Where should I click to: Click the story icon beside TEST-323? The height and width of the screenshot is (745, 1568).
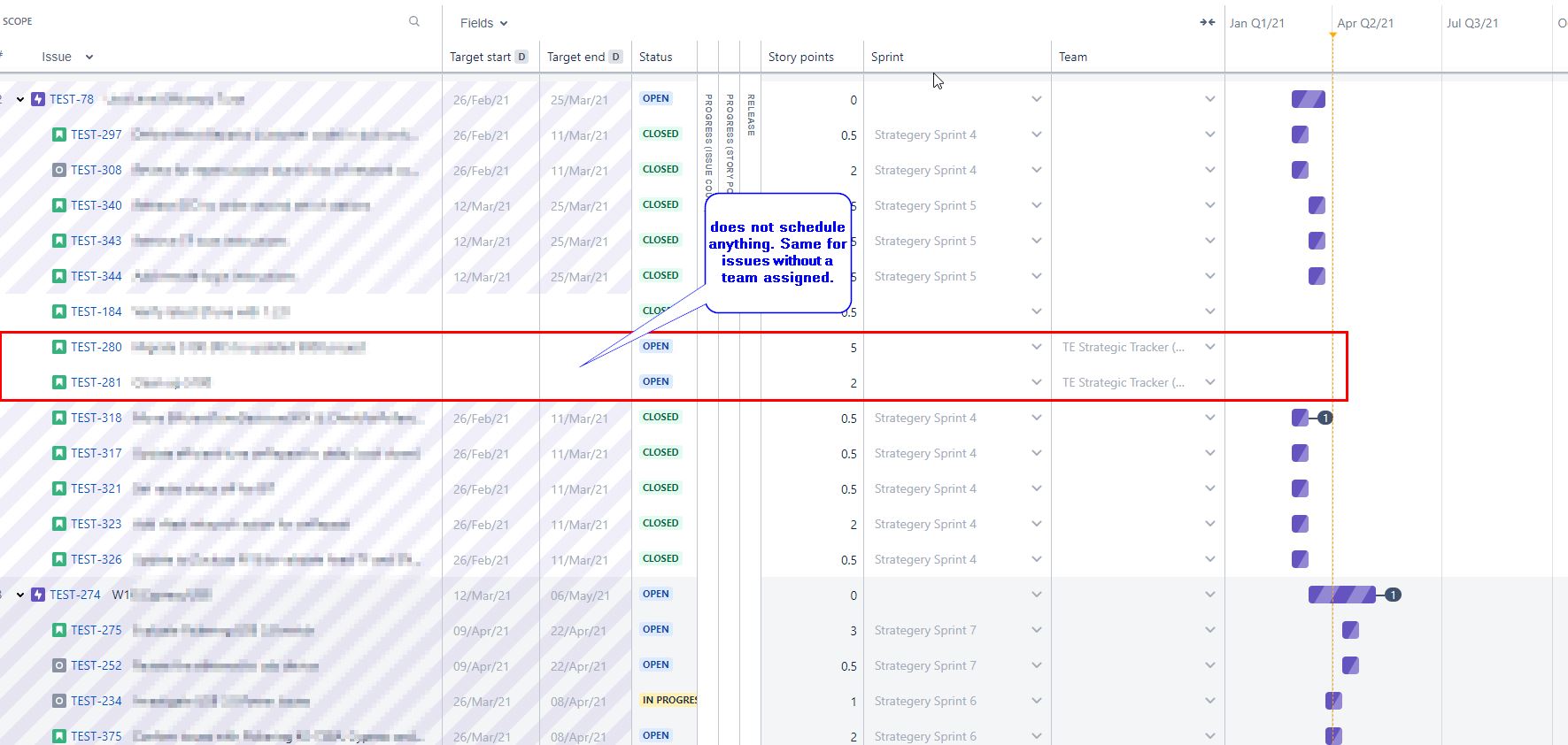click(x=59, y=524)
